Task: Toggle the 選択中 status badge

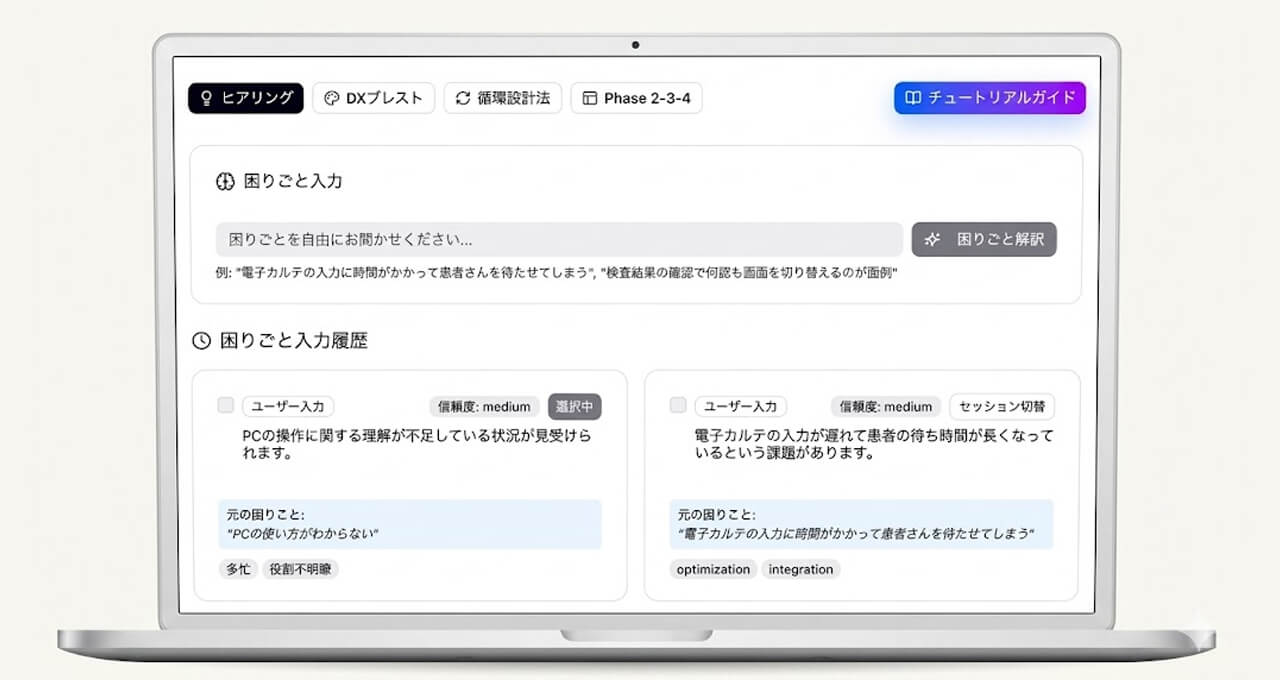Action: (x=575, y=406)
